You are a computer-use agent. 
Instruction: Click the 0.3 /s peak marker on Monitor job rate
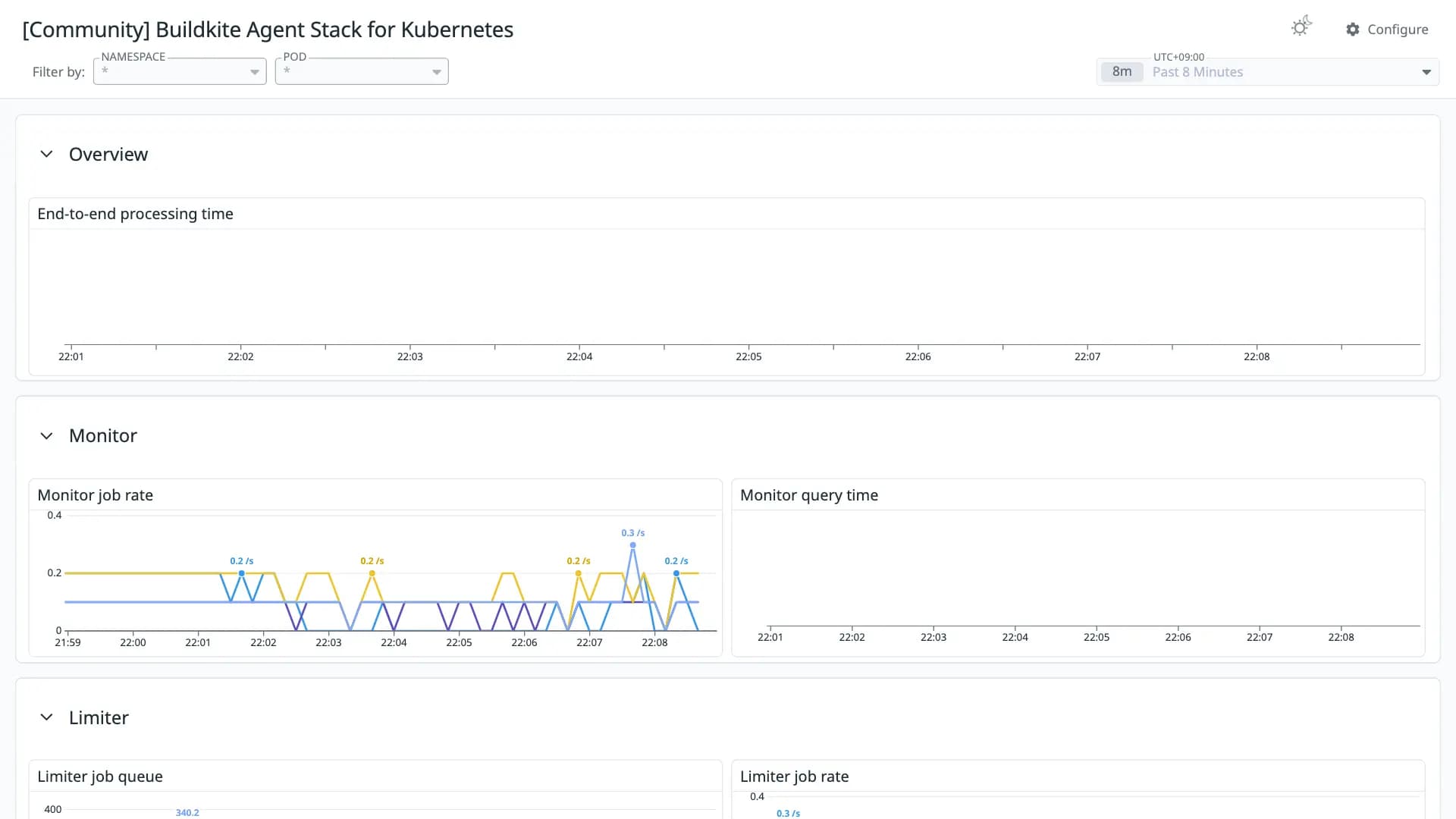632,544
